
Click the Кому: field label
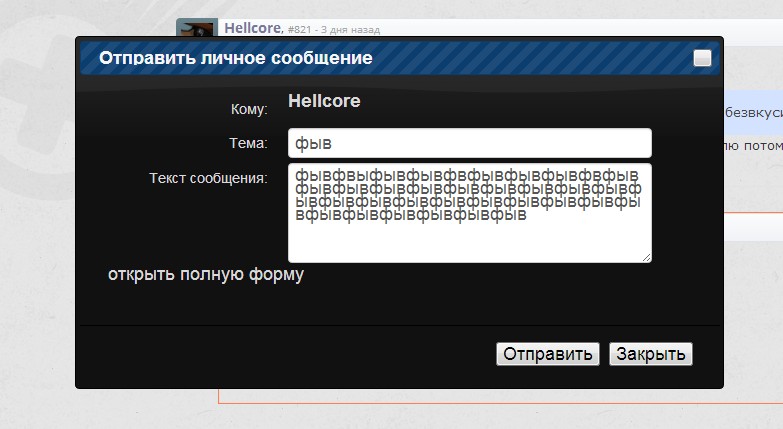tap(249, 109)
